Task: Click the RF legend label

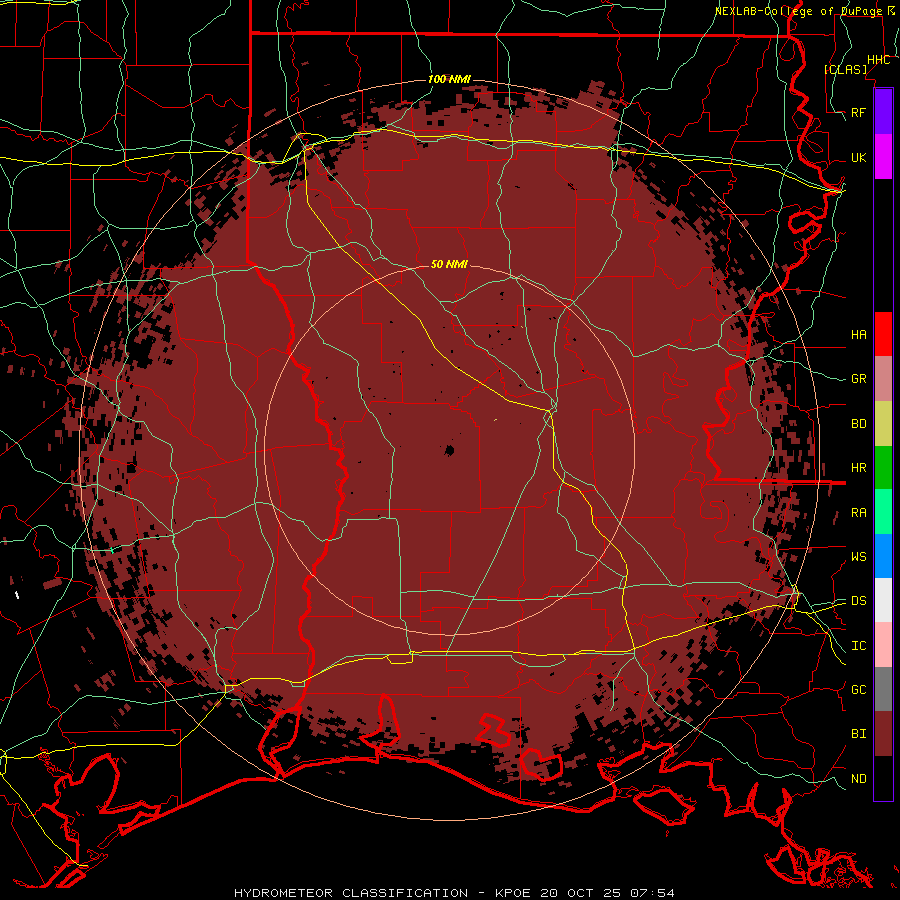Action: [x=858, y=113]
